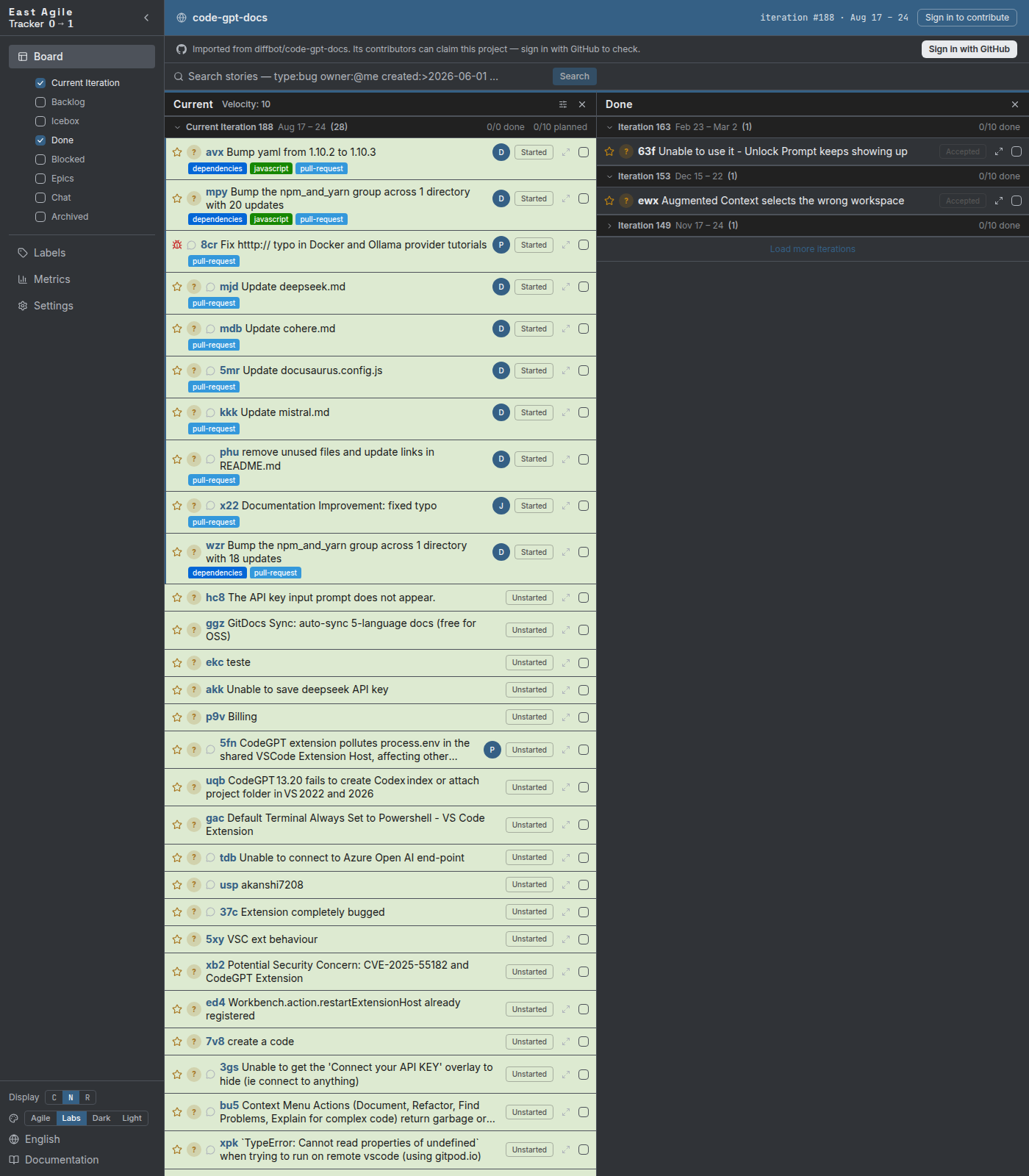Image resolution: width=1029 pixels, height=1176 pixels.
Task: Open the Documentation link
Action: 62,1160
